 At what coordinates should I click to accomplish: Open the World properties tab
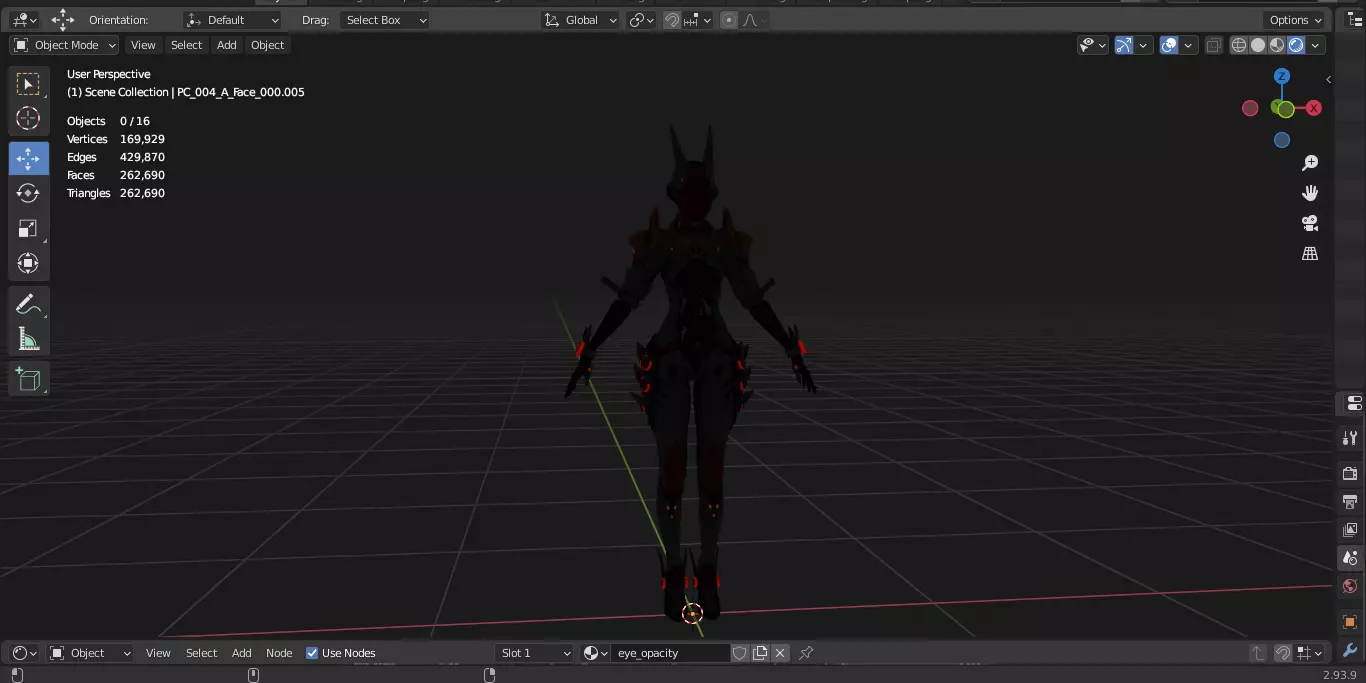(x=1350, y=586)
